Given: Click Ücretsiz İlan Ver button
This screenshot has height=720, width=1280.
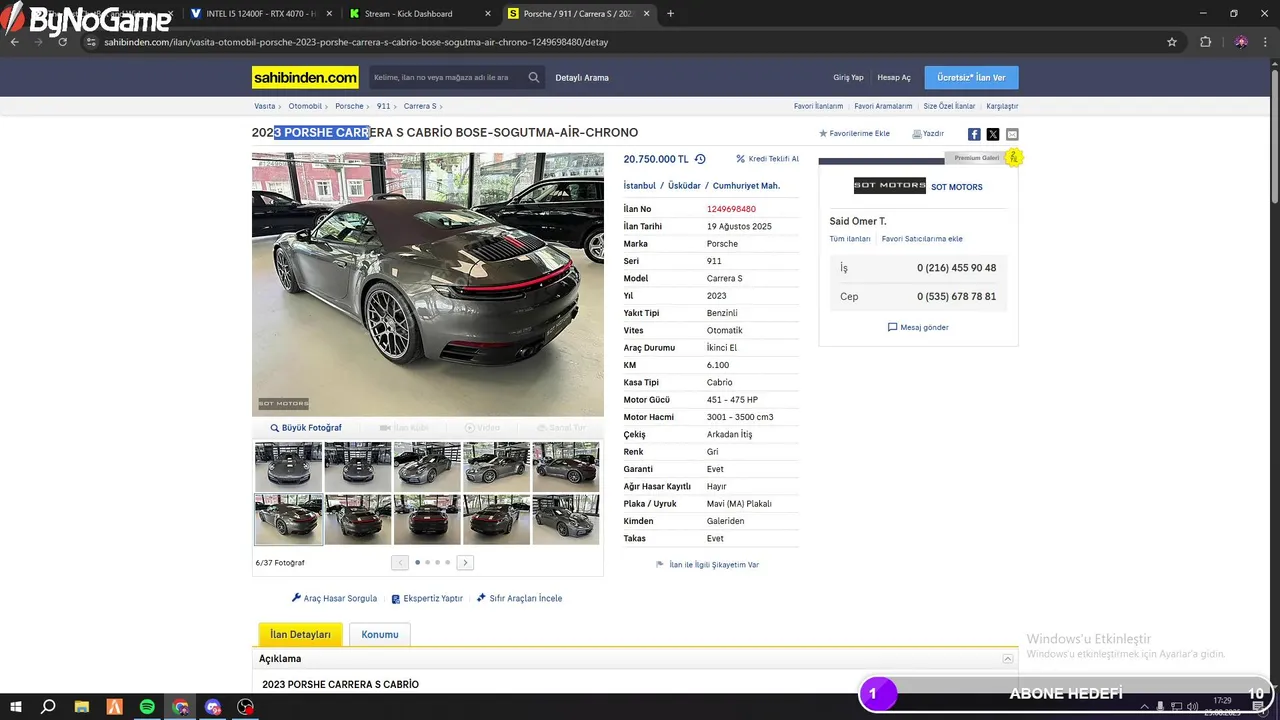Looking at the screenshot, I should coord(971,77).
